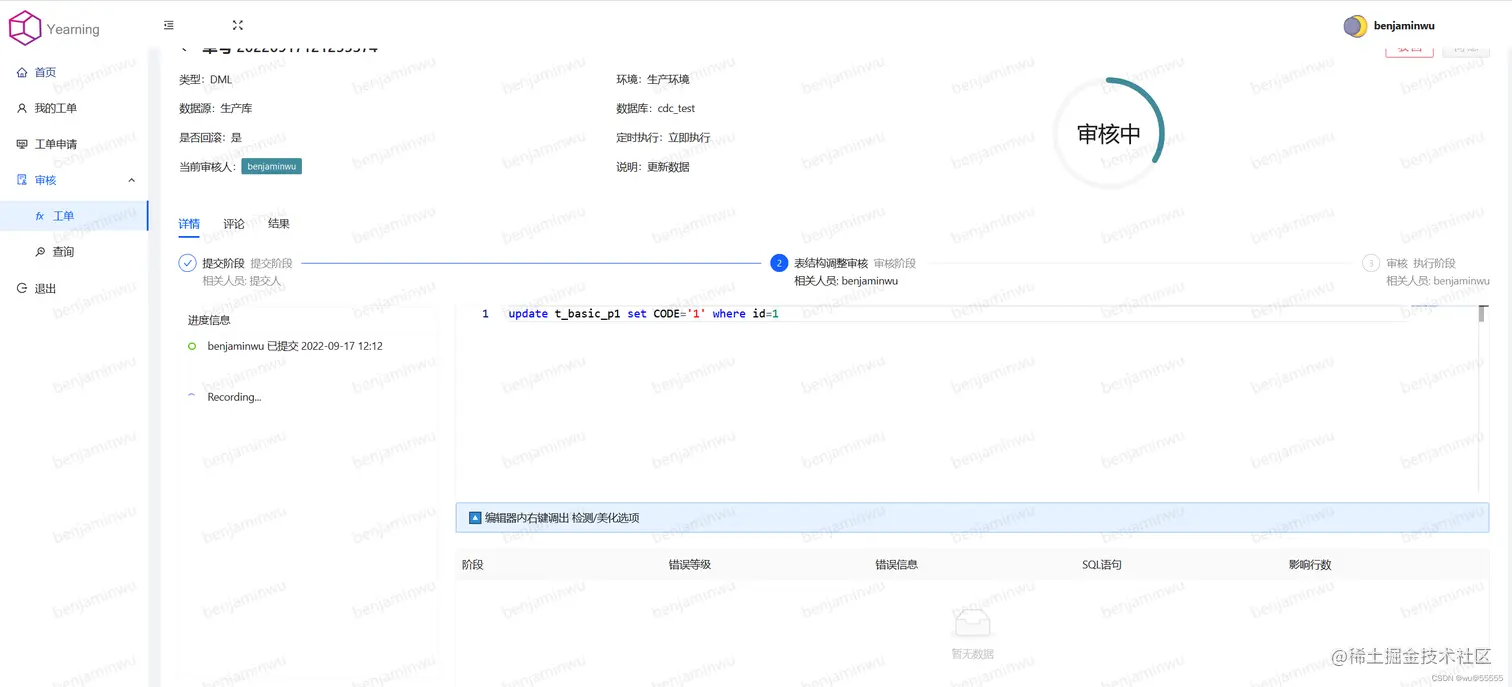
Task: Click the info icon in editor tip banner
Action: (x=475, y=518)
